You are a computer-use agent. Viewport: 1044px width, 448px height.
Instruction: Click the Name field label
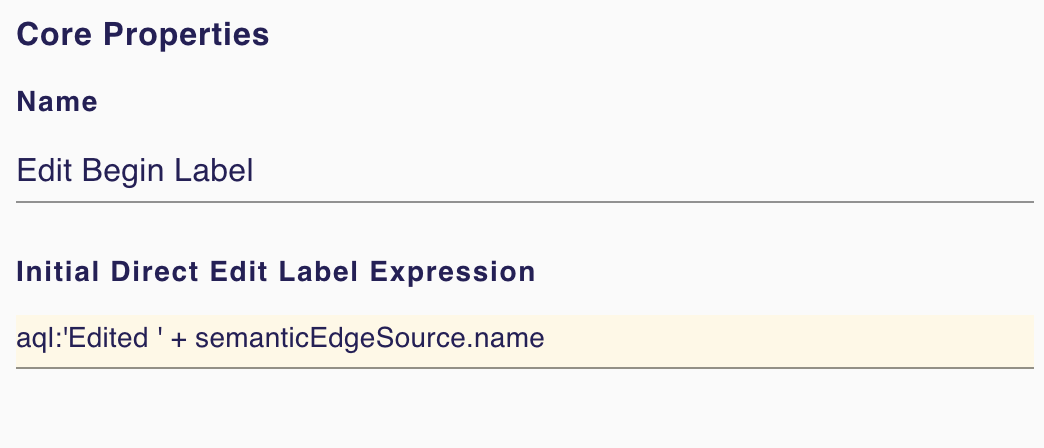57,102
